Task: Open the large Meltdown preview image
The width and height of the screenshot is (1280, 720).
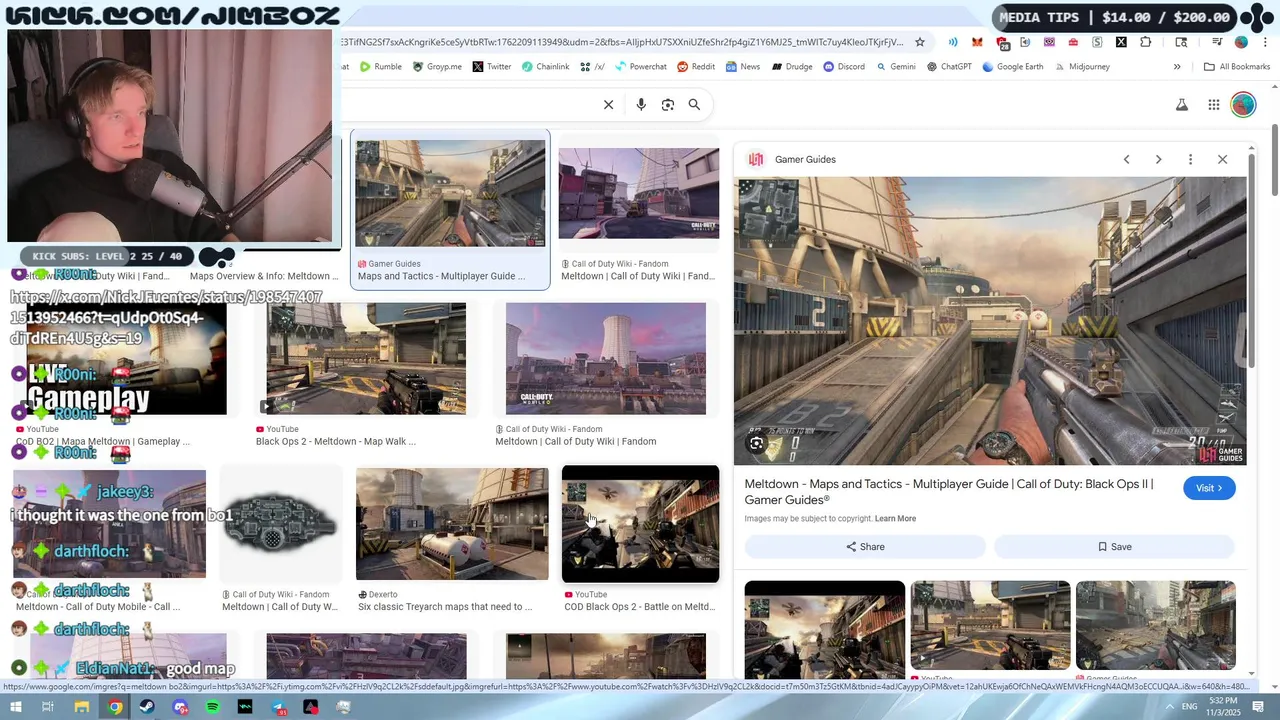Action: tap(990, 321)
